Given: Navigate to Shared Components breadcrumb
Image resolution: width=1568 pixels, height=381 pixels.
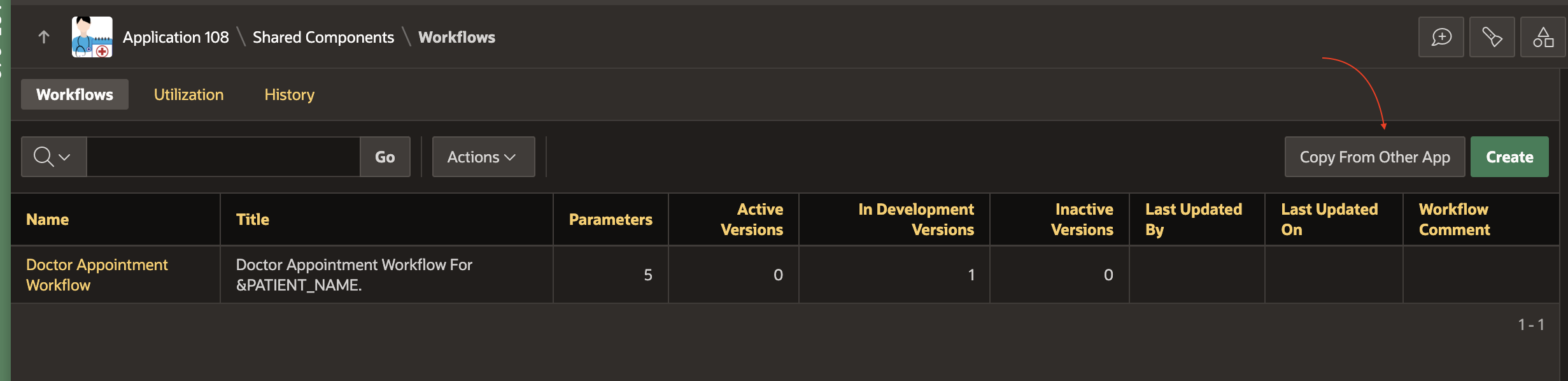Looking at the screenshot, I should tap(323, 37).
